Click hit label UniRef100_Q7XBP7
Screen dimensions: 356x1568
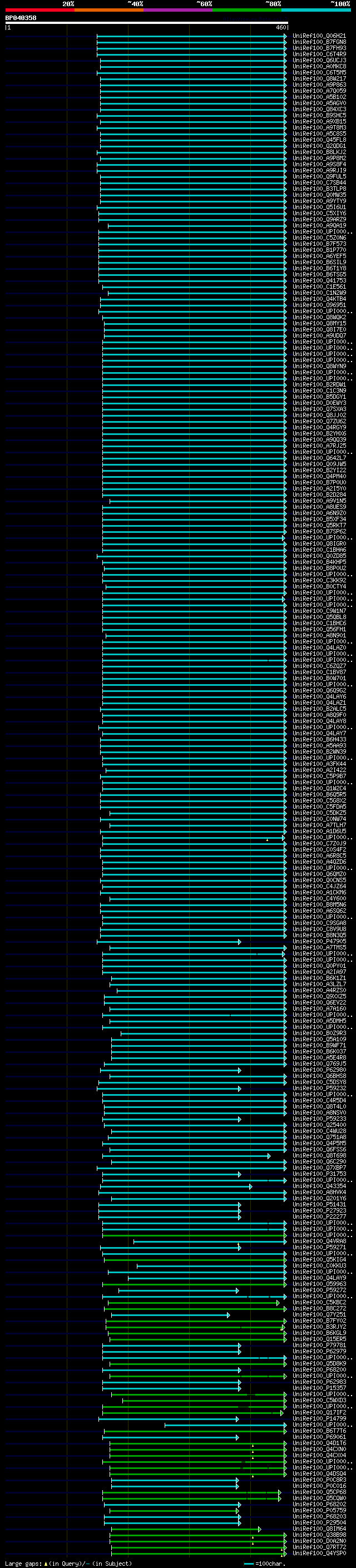(319, 1168)
